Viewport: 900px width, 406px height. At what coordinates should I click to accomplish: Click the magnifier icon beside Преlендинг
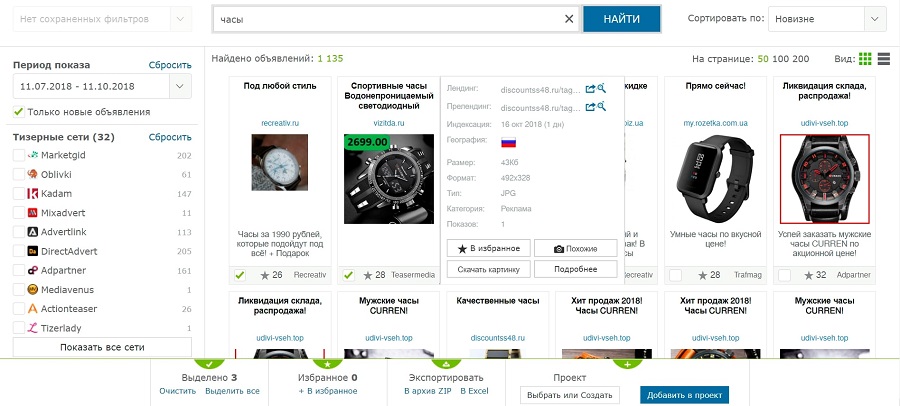point(601,107)
